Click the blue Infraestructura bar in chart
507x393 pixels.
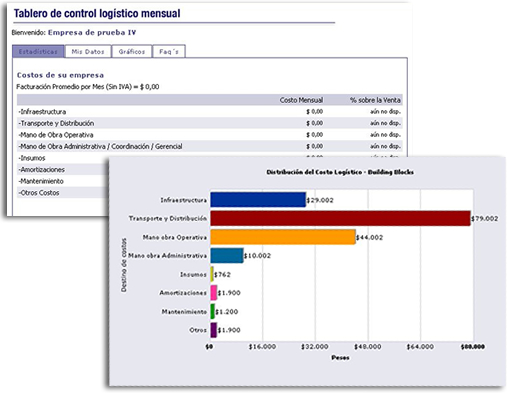pos(258,200)
